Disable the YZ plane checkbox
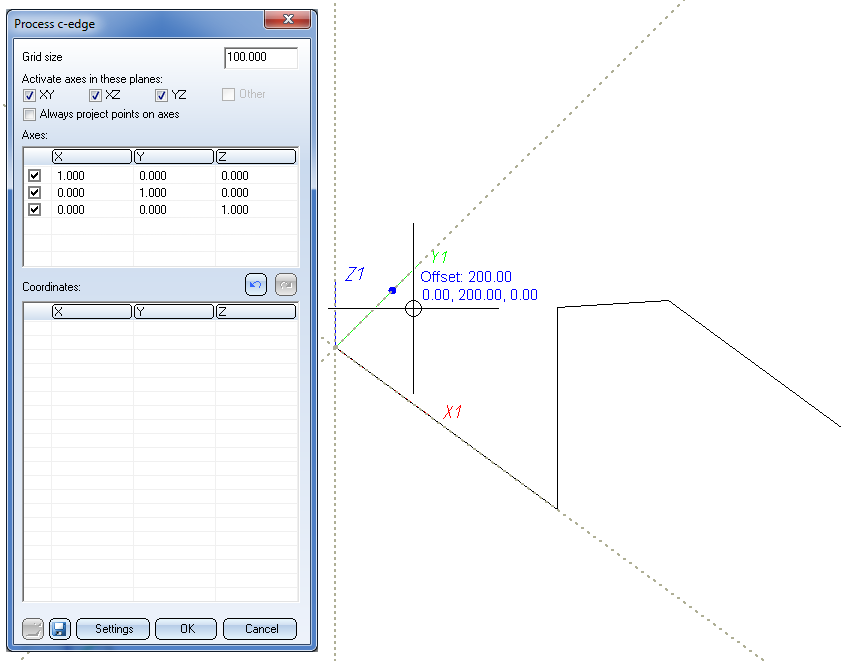This screenshot has width=854, height=661. tap(162, 95)
